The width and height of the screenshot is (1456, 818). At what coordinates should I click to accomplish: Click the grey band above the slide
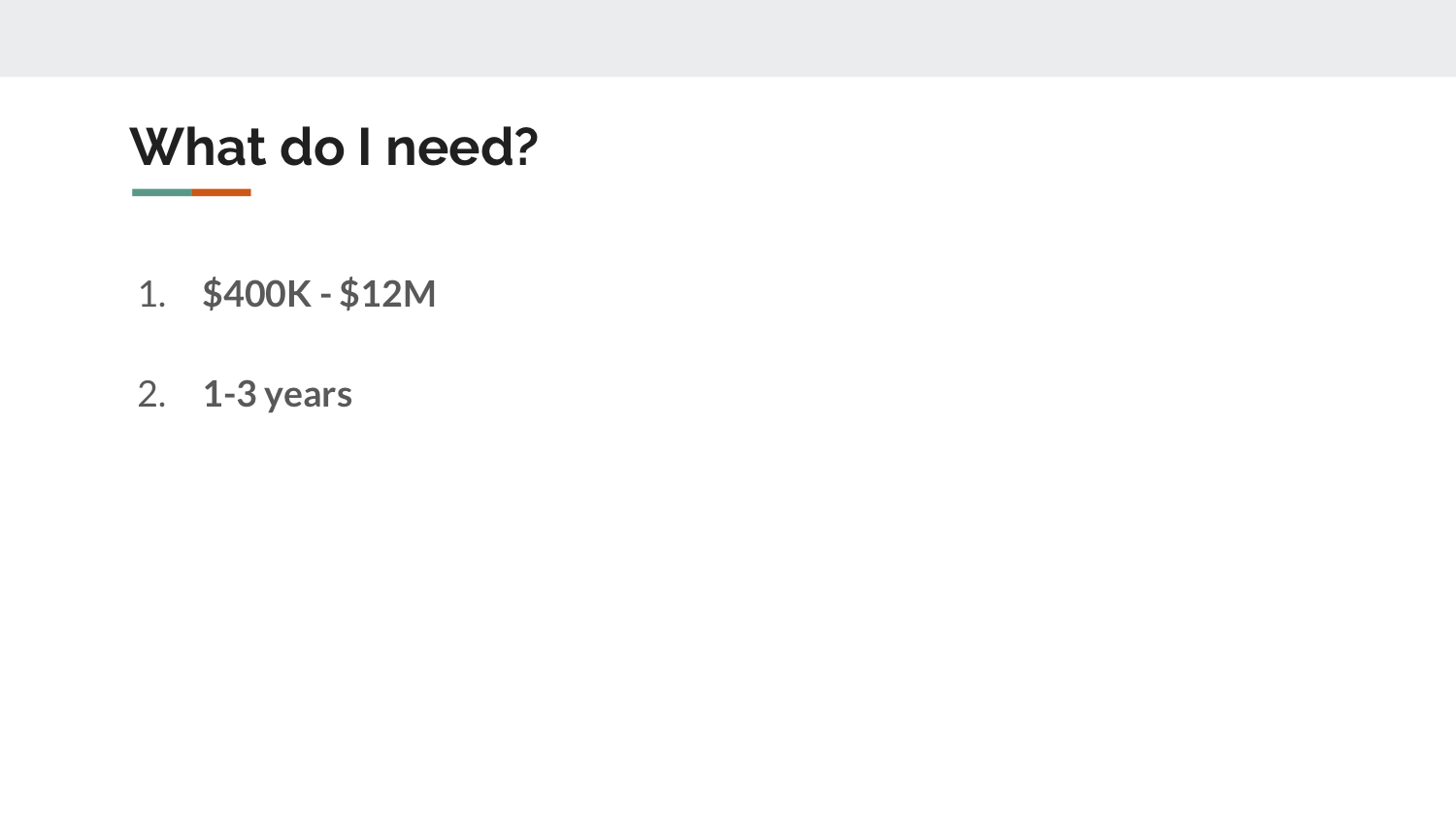[728, 38]
